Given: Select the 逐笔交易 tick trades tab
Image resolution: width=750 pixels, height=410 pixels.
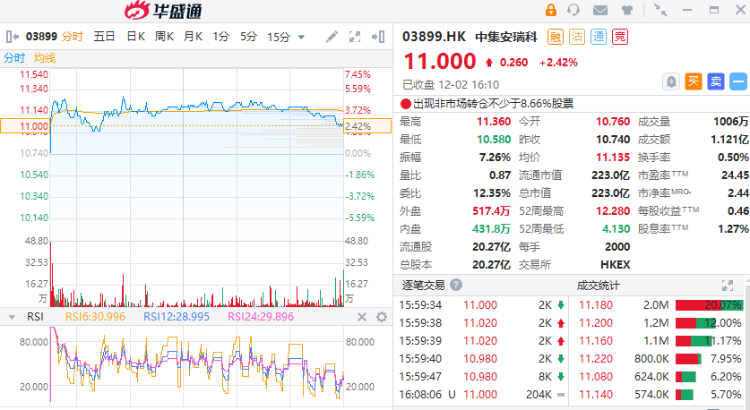Looking at the screenshot, I should [423, 285].
